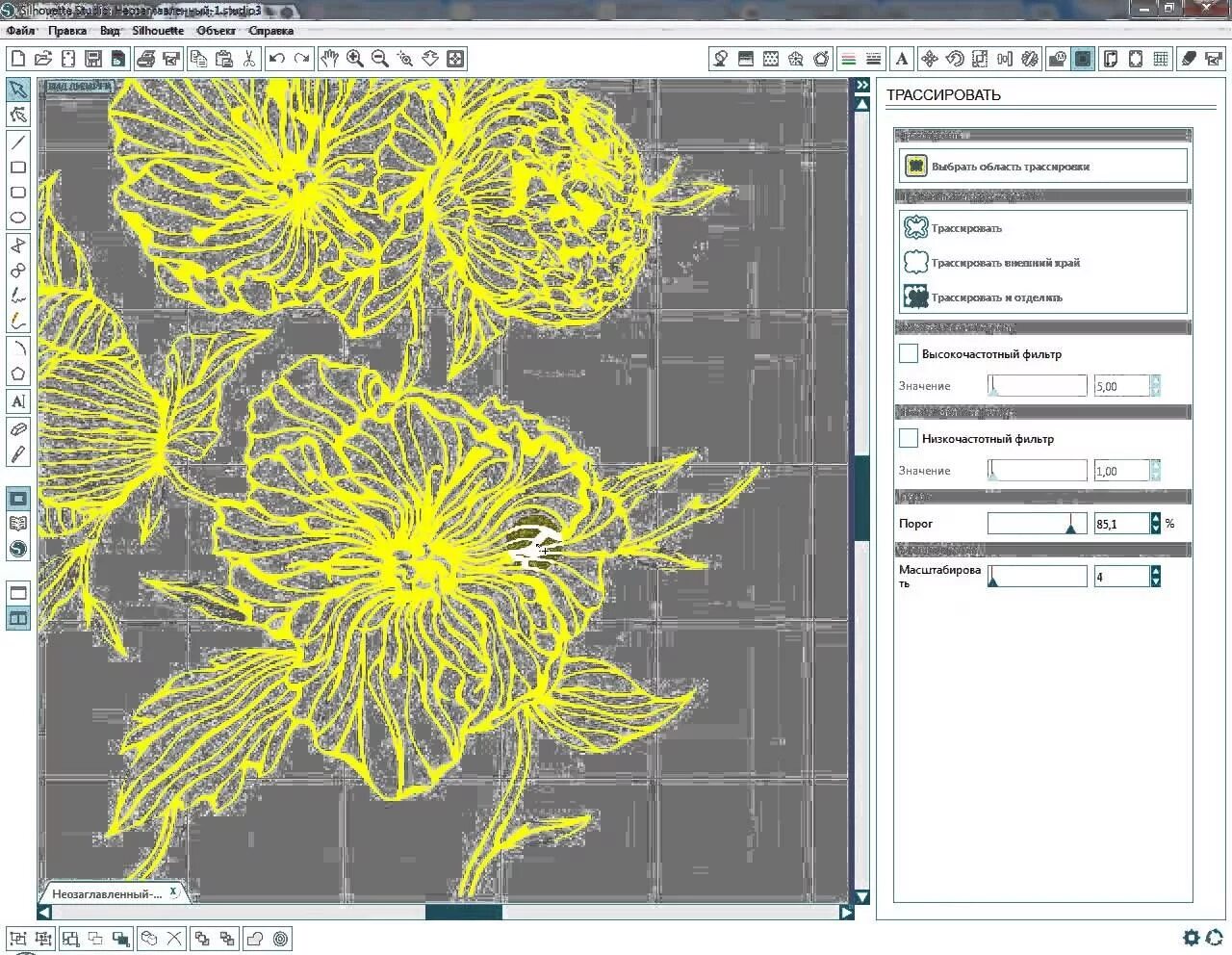This screenshot has width=1232, height=955.
Task: Pick the Draw a Rectangle tool
Action: [x=18, y=168]
